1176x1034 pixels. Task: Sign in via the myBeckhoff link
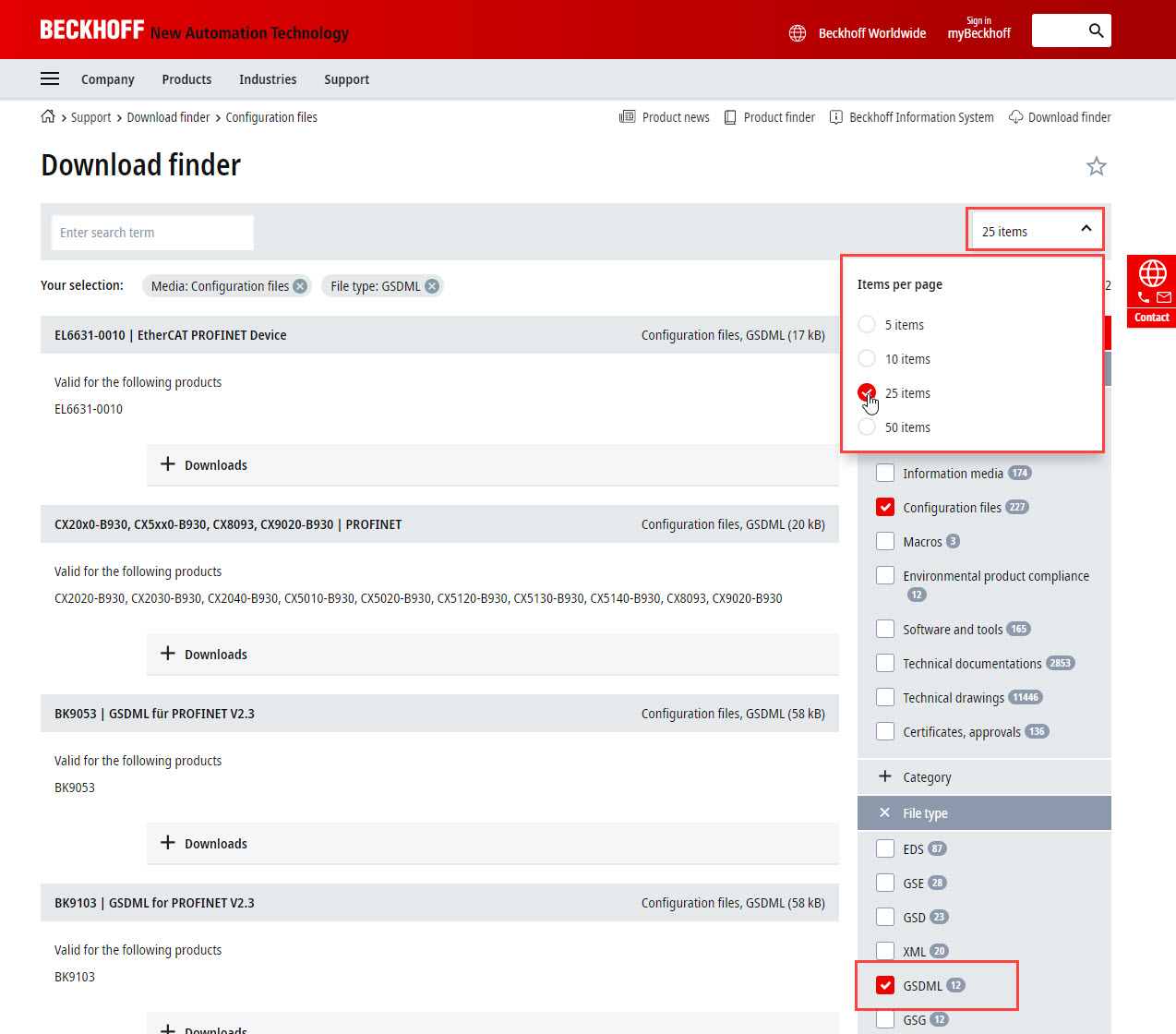[978, 31]
